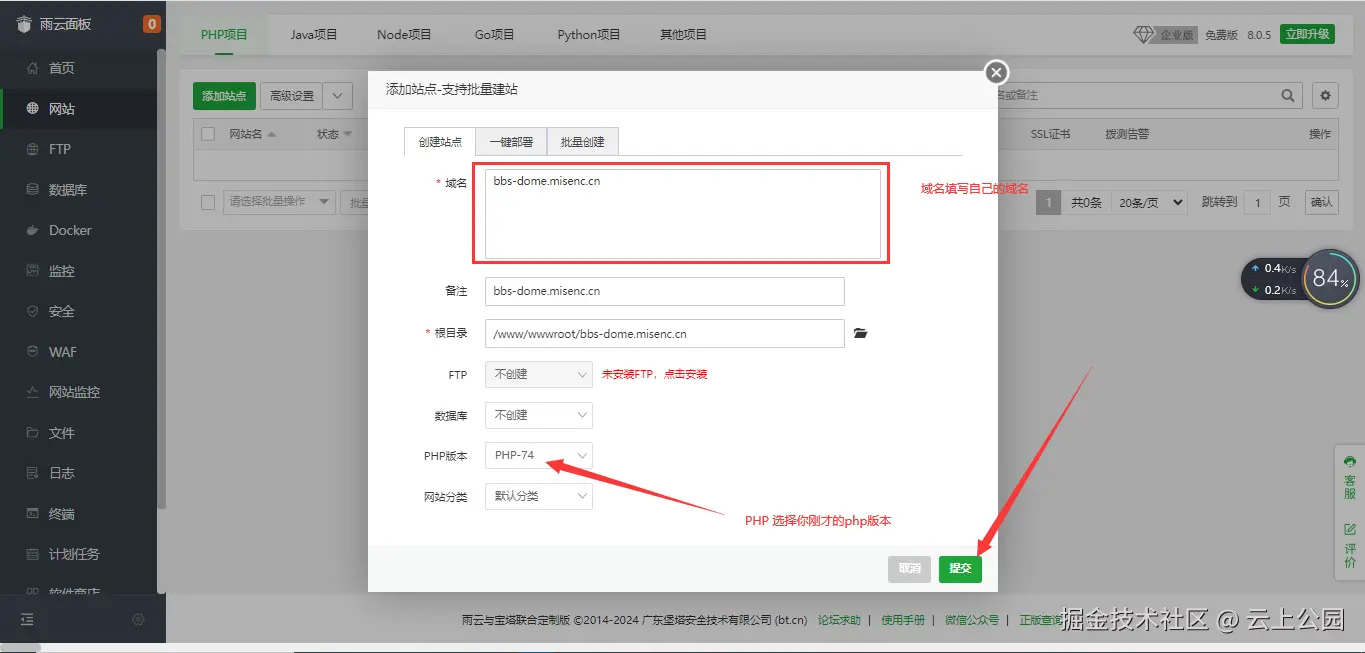Viewport: 1365px width, 653px height.
Task: Click the 根目录 path input field
Action: 665,334
